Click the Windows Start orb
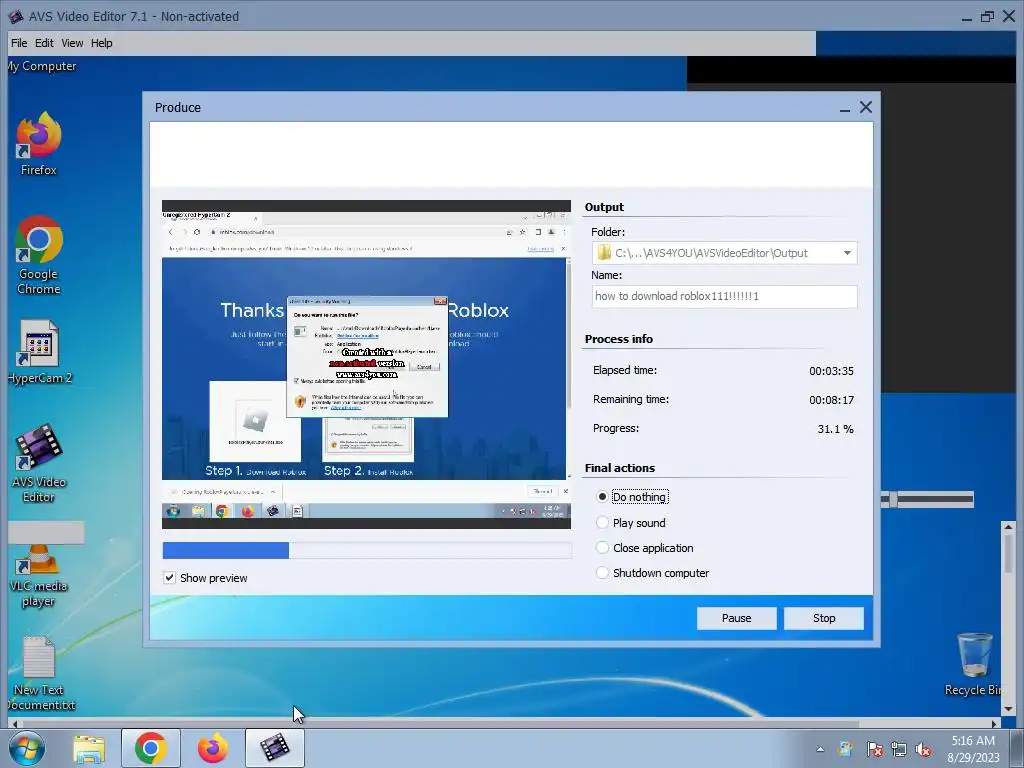The height and width of the screenshot is (768, 1024). [x=27, y=748]
